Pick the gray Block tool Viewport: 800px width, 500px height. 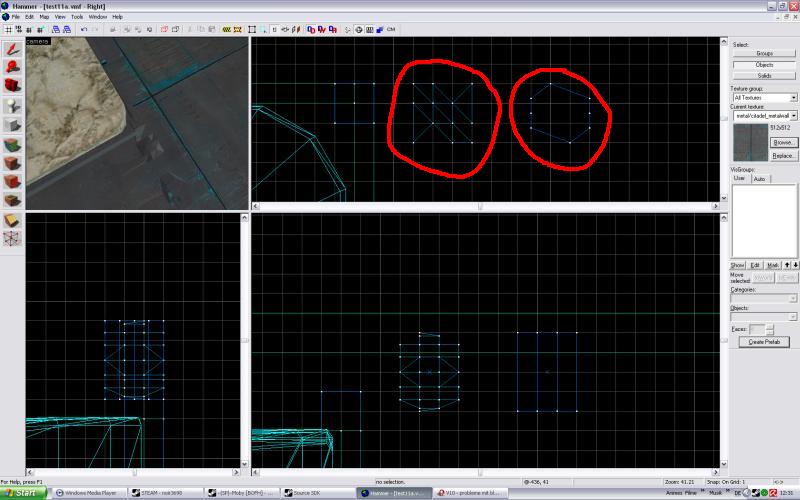pyautogui.click(x=12, y=124)
